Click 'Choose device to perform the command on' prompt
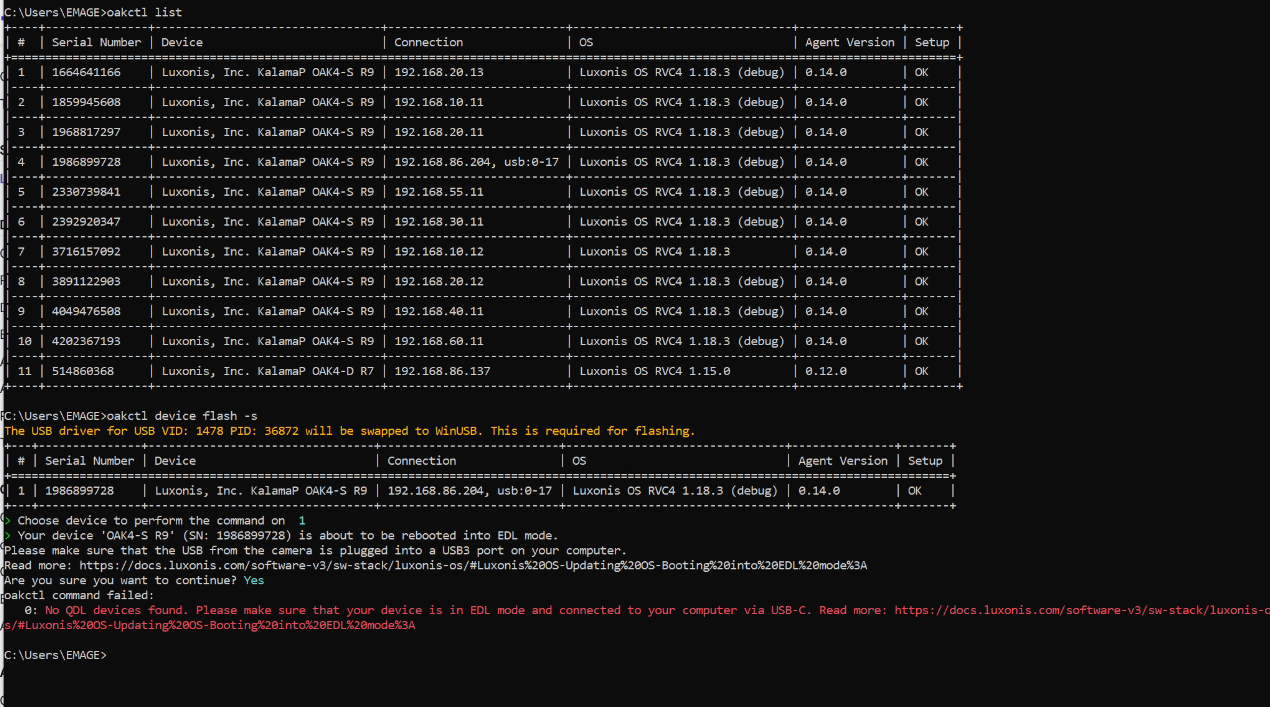This screenshot has height=707, width=1270. click(153, 521)
